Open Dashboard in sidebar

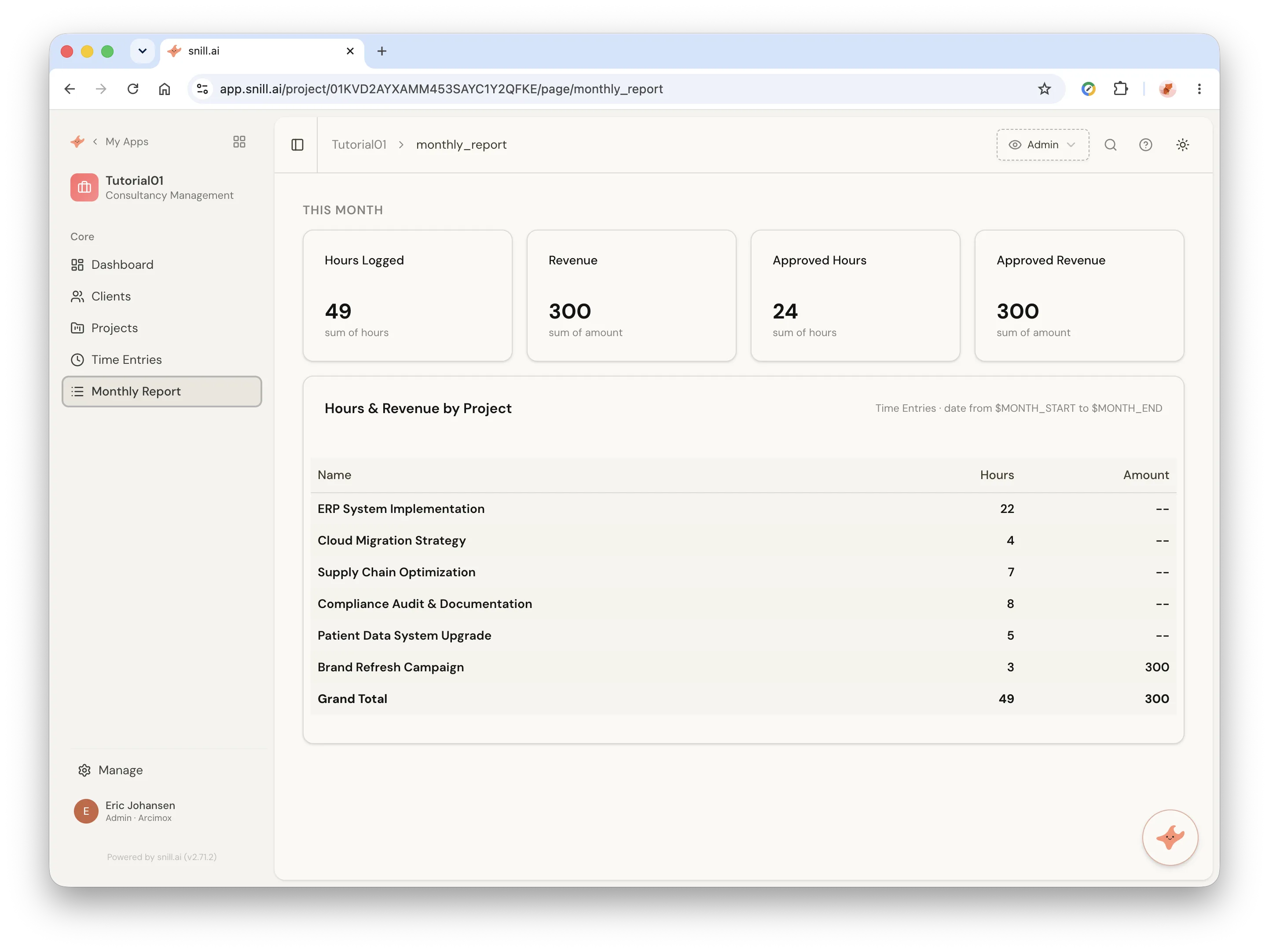[x=162, y=264]
